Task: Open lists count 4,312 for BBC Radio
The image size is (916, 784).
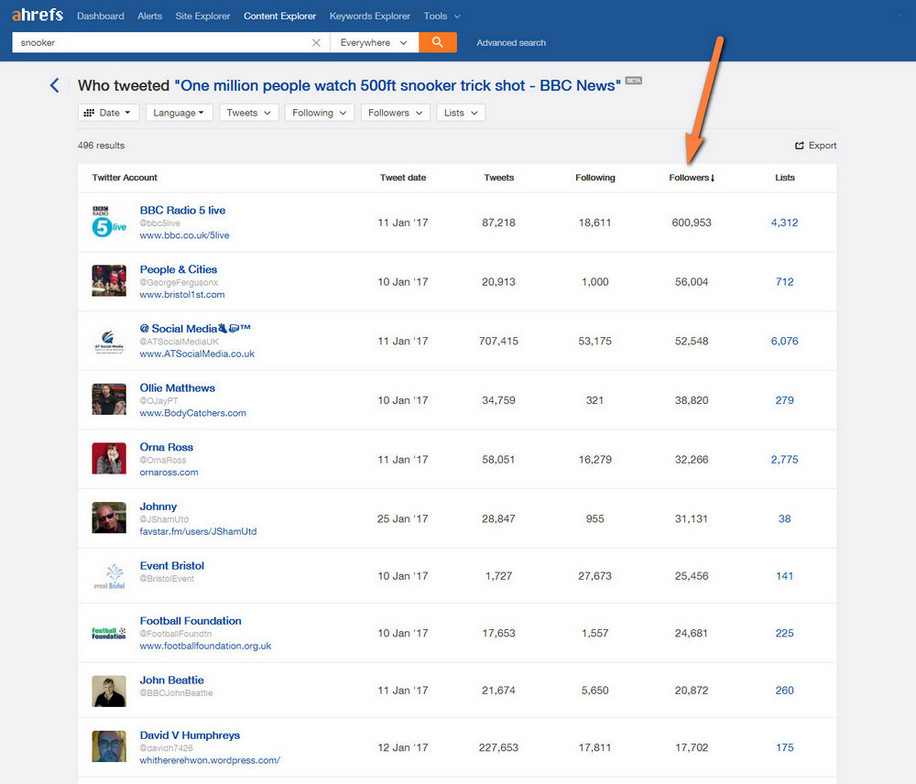Action: point(785,223)
